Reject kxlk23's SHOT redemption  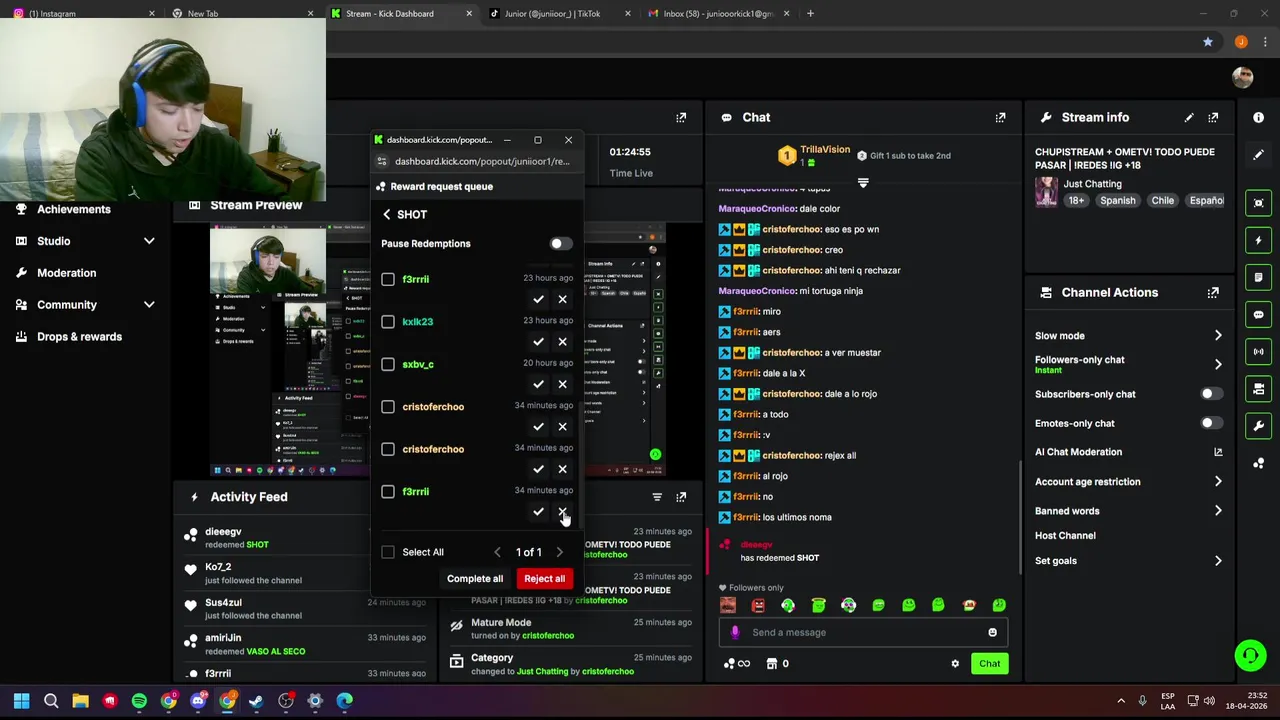point(562,342)
